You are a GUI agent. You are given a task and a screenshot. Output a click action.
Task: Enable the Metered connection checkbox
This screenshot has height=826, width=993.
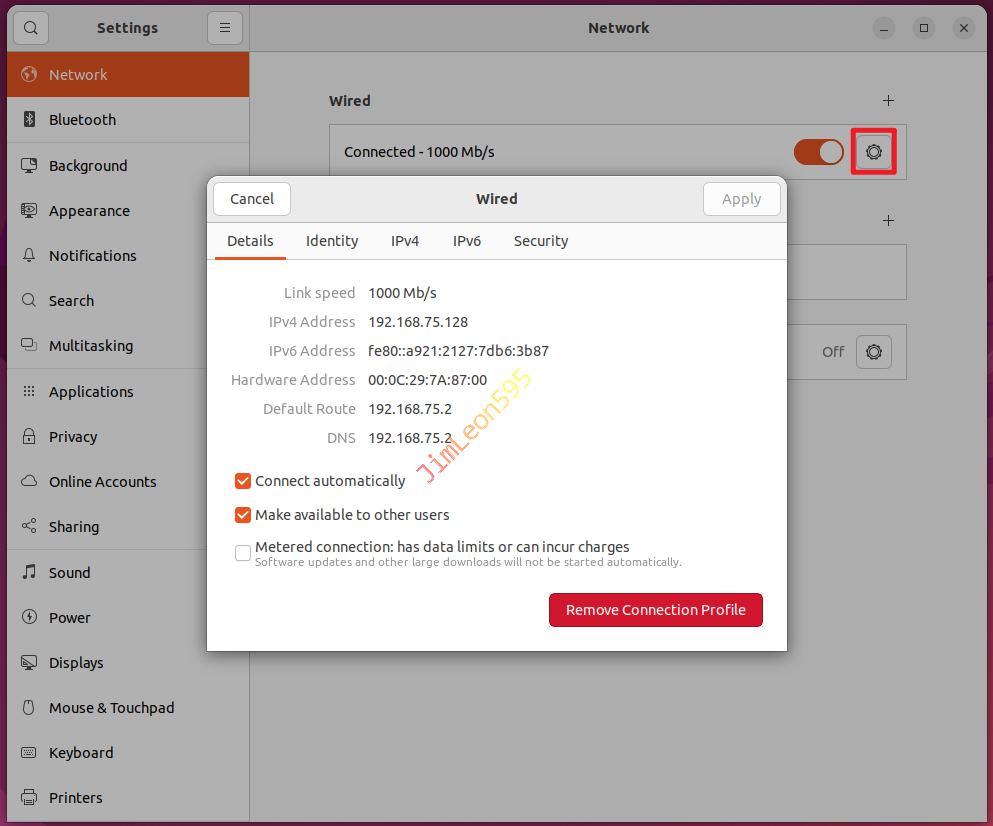(x=243, y=553)
